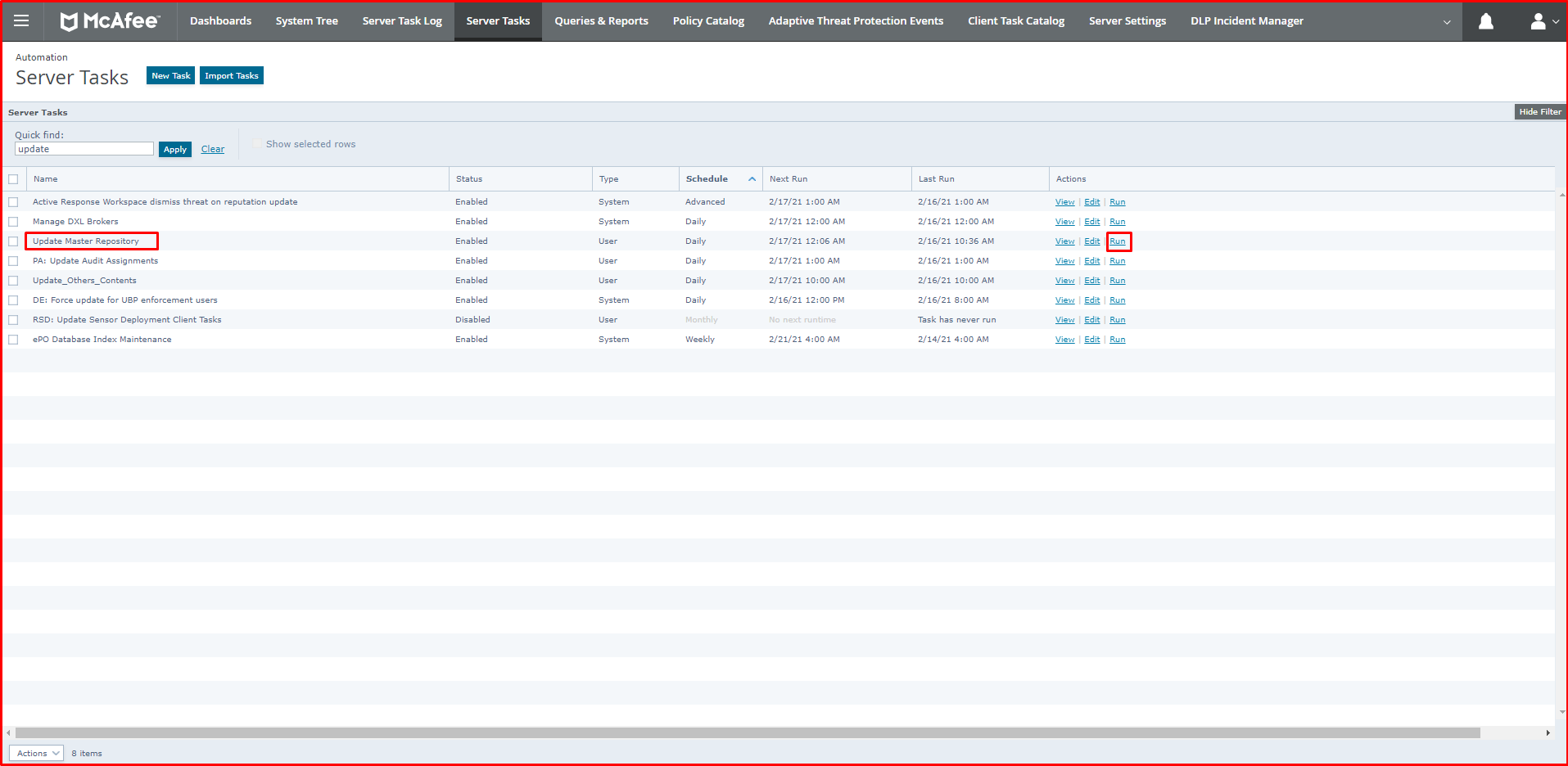The image size is (1568, 766).
Task: Sort by Schedule column arrow
Action: coord(752,179)
